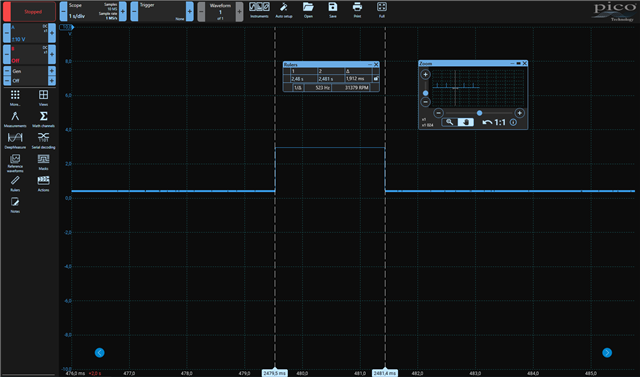This screenshot has height=377, width=640.
Task: Click the Gen row plus button
Action: point(52,71)
